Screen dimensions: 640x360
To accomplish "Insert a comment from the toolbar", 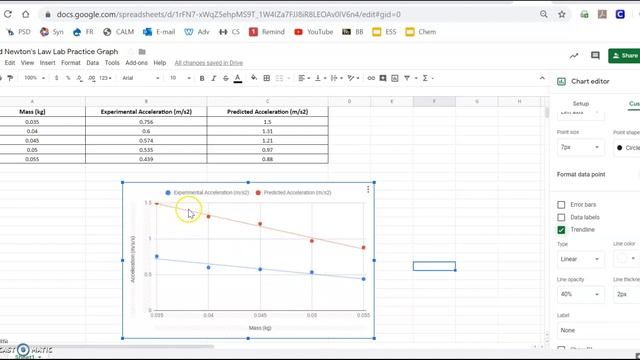I will (383, 78).
